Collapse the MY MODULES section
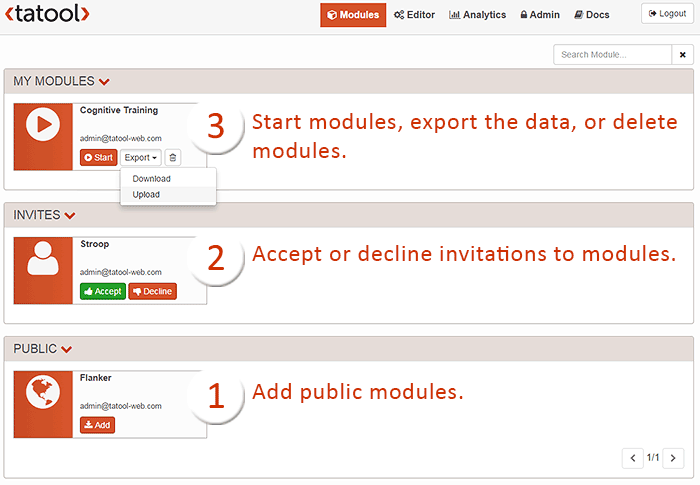Image resolution: width=700 pixels, height=485 pixels. (x=104, y=81)
